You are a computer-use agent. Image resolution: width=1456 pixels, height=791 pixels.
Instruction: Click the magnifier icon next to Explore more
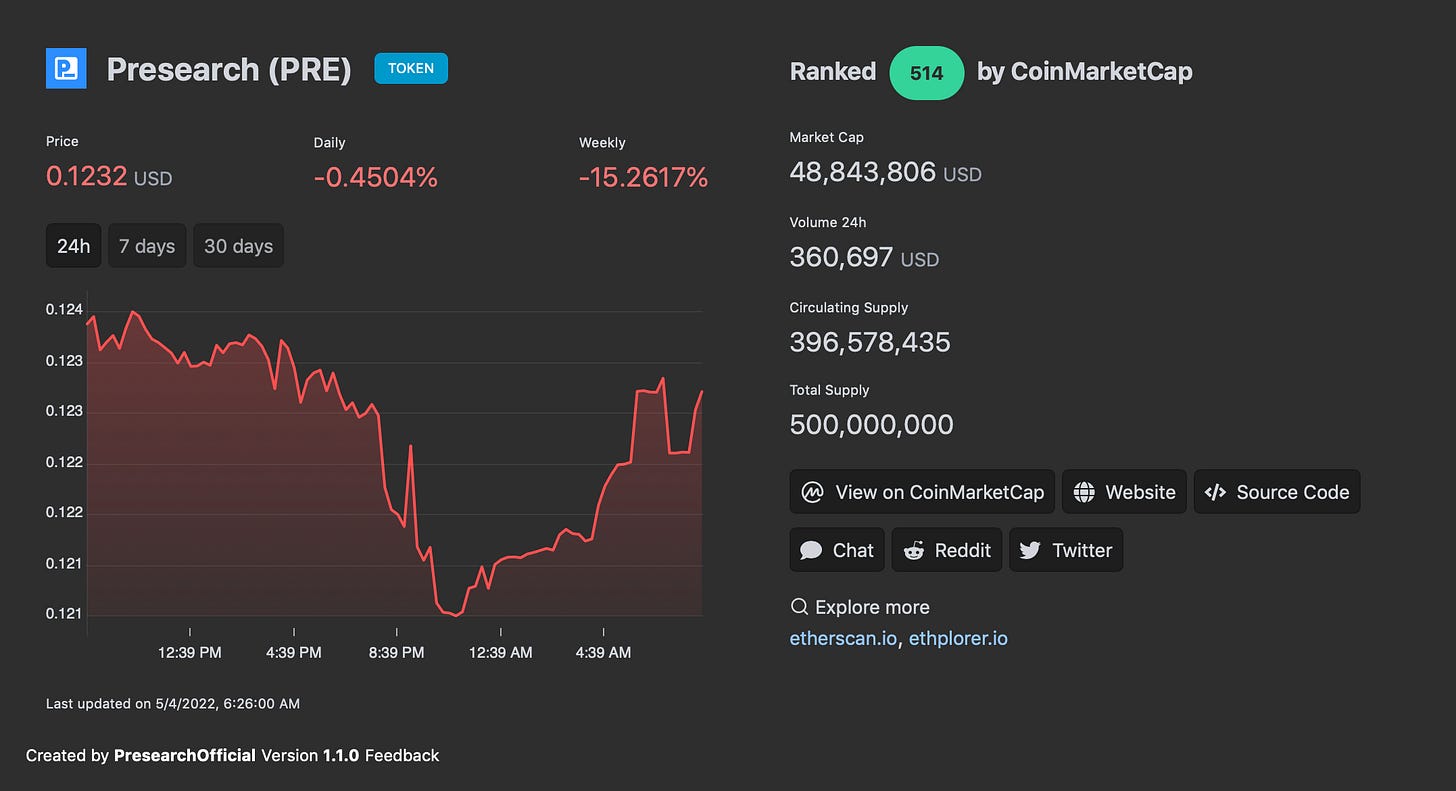coord(799,607)
